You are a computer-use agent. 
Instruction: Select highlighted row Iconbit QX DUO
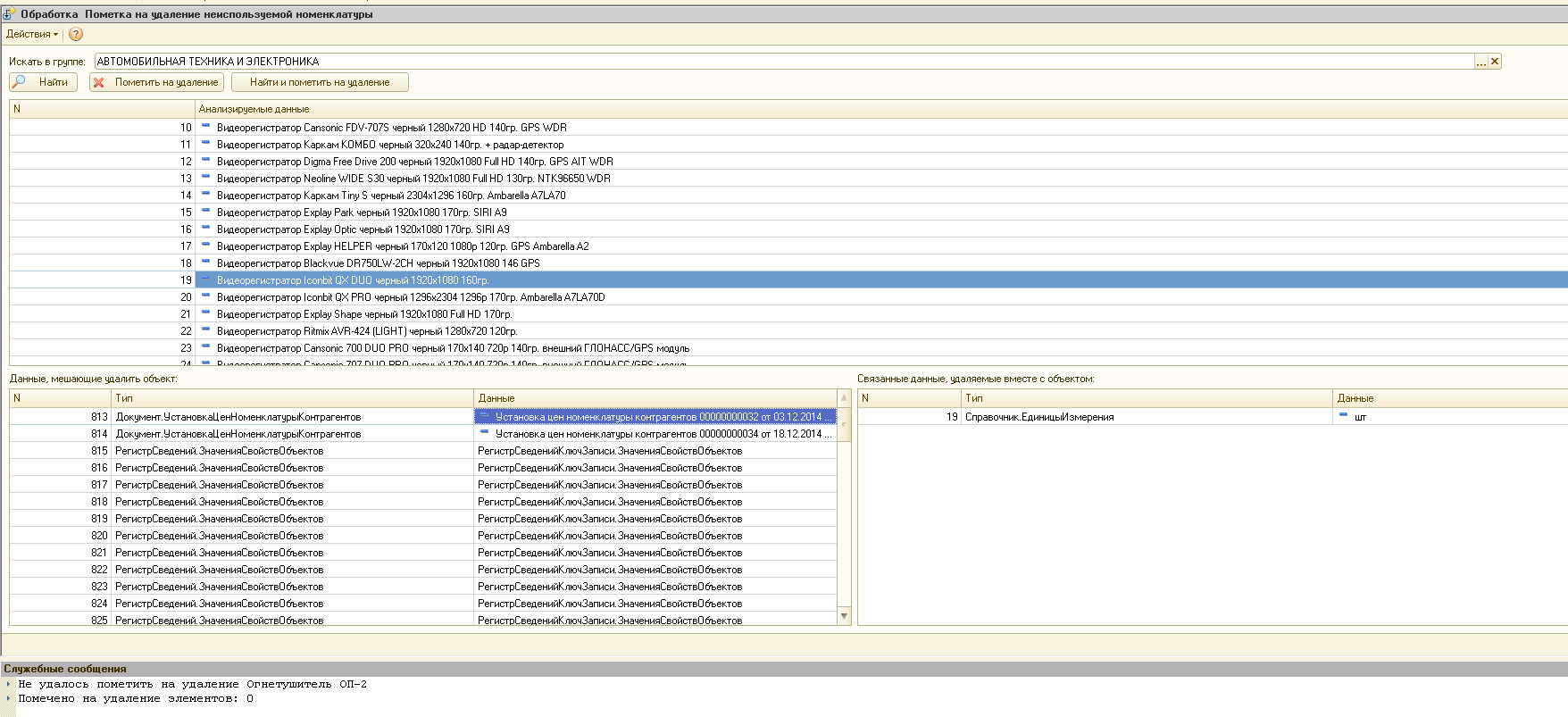[788, 280]
